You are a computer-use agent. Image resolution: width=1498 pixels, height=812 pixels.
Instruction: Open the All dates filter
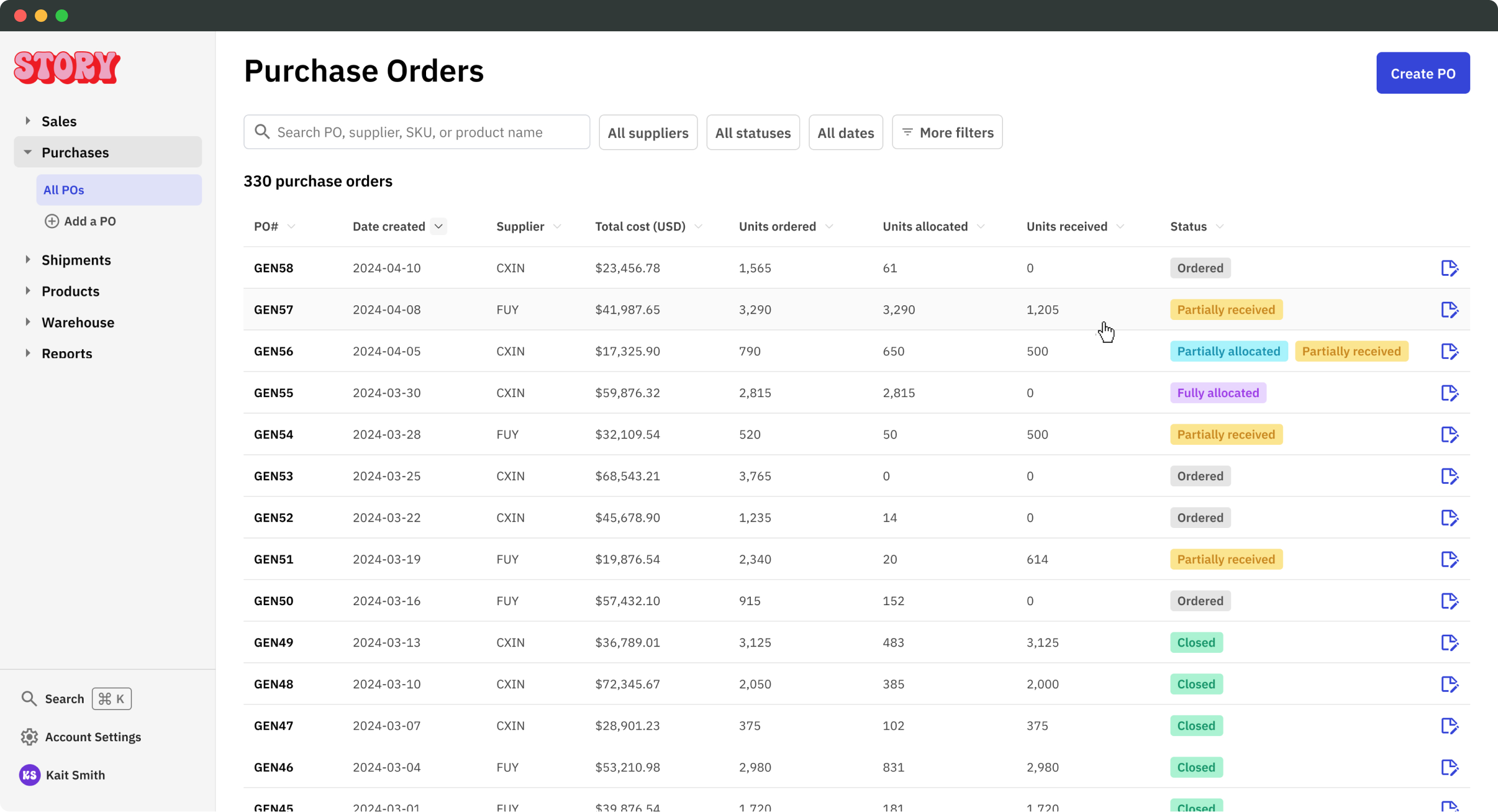click(x=845, y=133)
